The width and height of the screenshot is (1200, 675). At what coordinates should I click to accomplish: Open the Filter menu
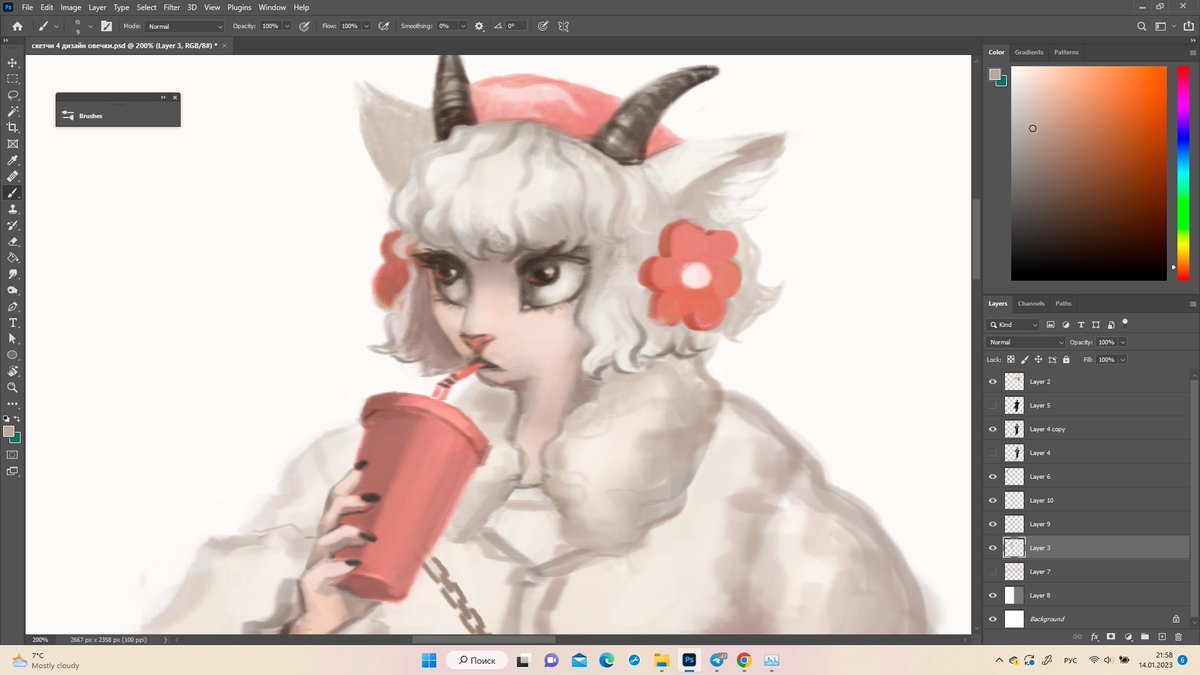click(x=172, y=7)
